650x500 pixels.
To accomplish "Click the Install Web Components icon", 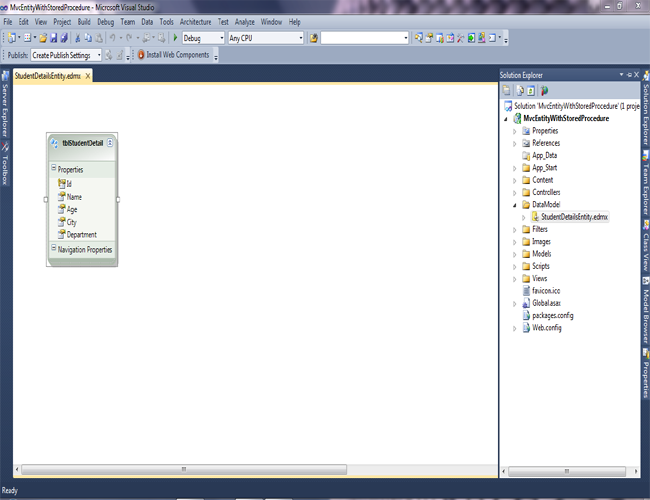I will (x=141, y=55).
